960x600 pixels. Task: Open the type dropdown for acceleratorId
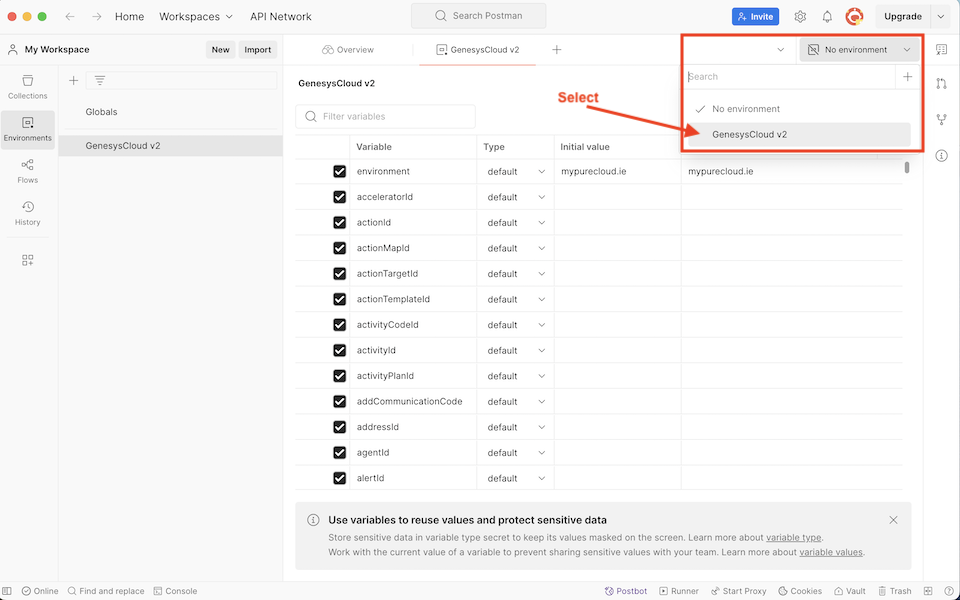(x=516, y=197)
